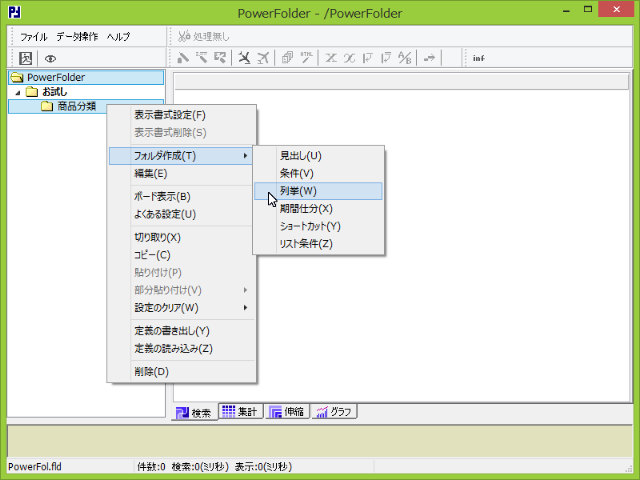The width and height of the screenshot is (640, 480).
Task: Maximize the PowerFolder window
Action: [x=588, y=9]
